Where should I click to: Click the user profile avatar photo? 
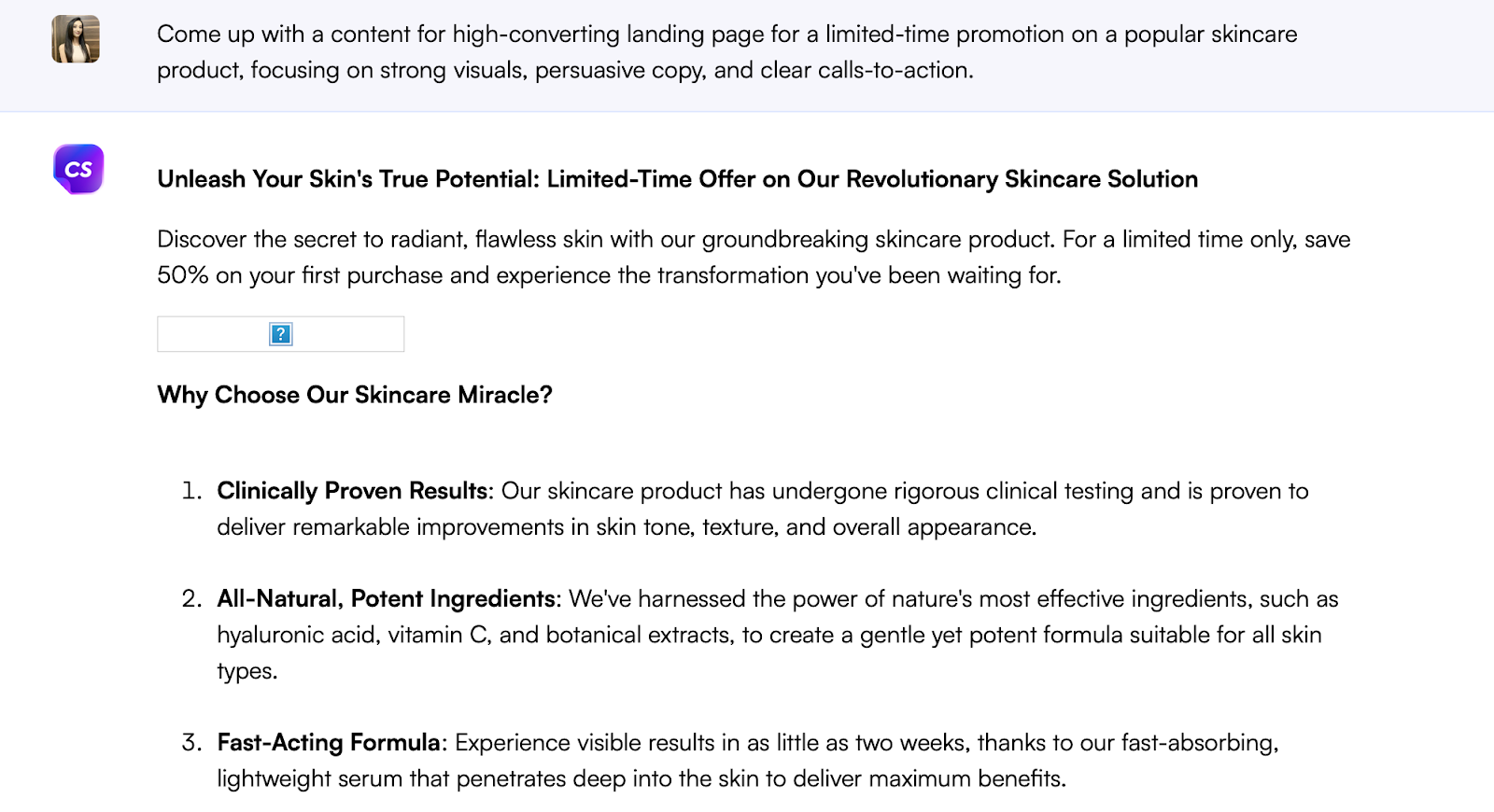click(x=76, y=39)
